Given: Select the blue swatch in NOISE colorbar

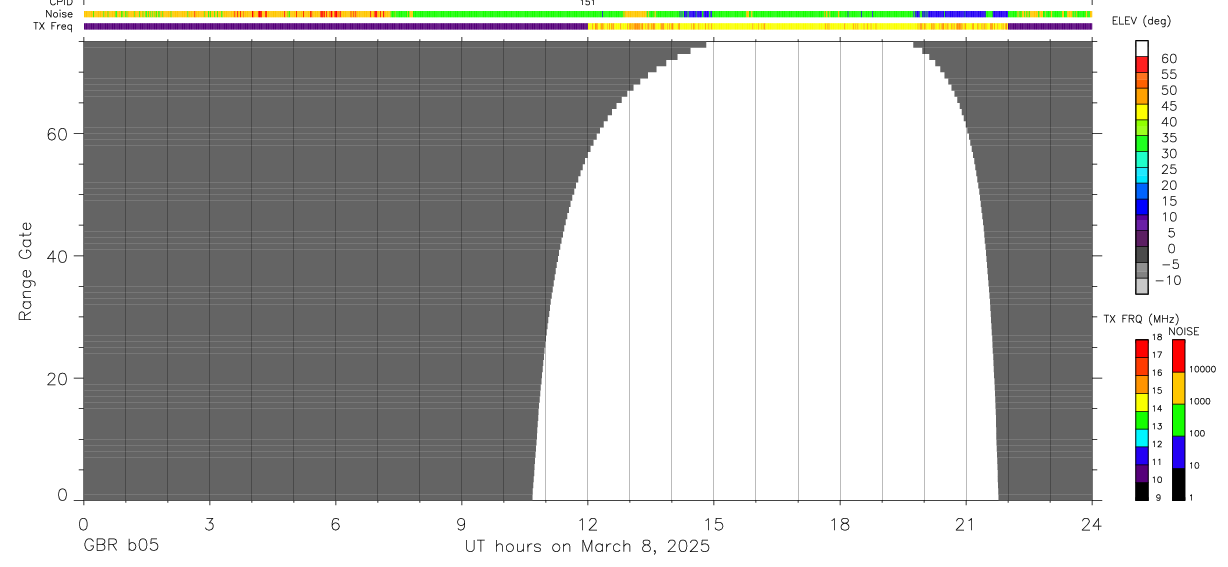Looking at the screenshot, I should [1178, 452].
